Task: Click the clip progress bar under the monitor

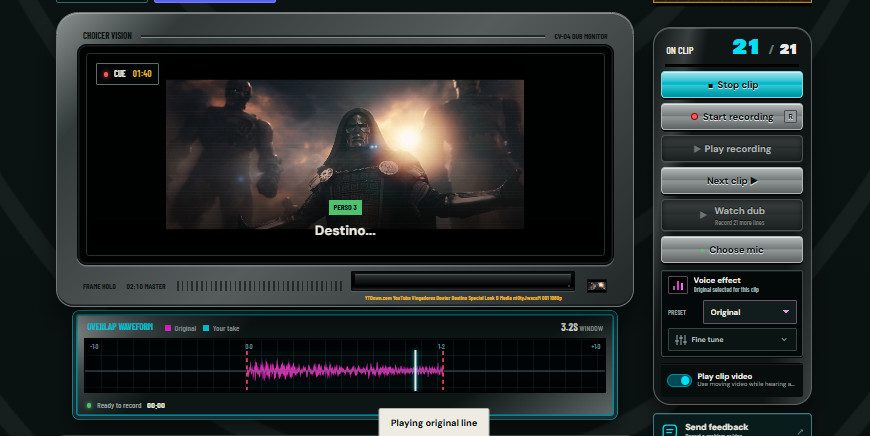Action: click(462, 281)
